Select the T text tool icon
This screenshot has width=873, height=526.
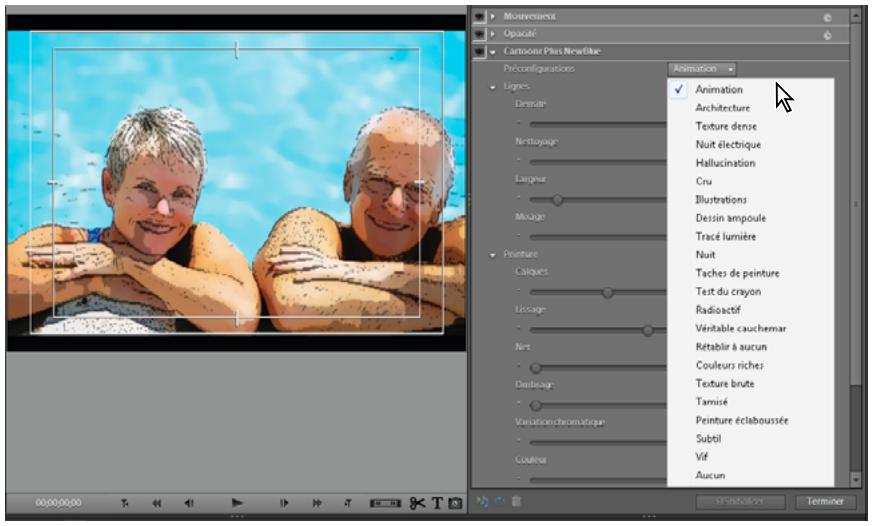(437, 503)
